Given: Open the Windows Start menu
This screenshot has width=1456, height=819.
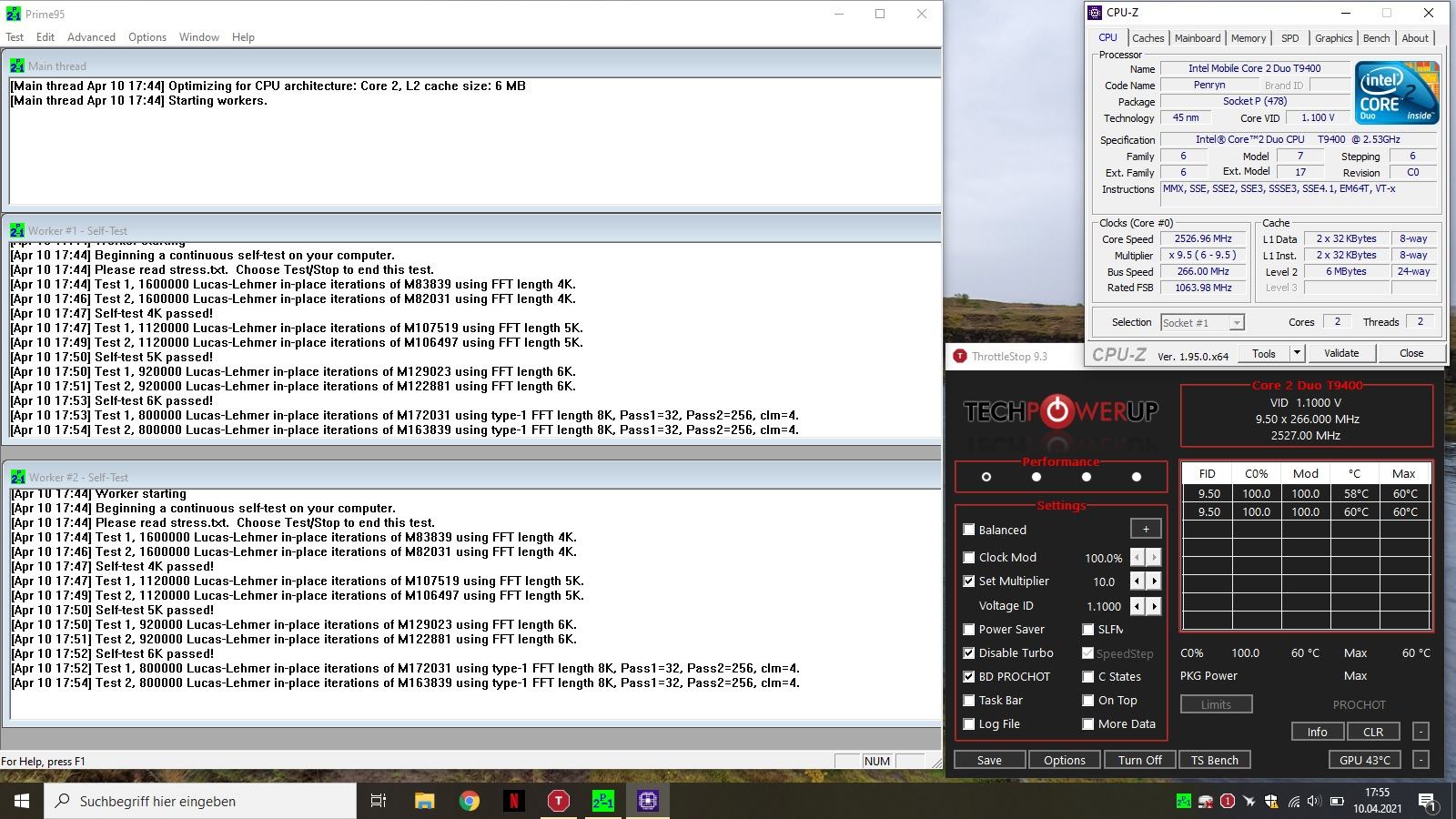Looking at the screenshot, I should 22,801.
